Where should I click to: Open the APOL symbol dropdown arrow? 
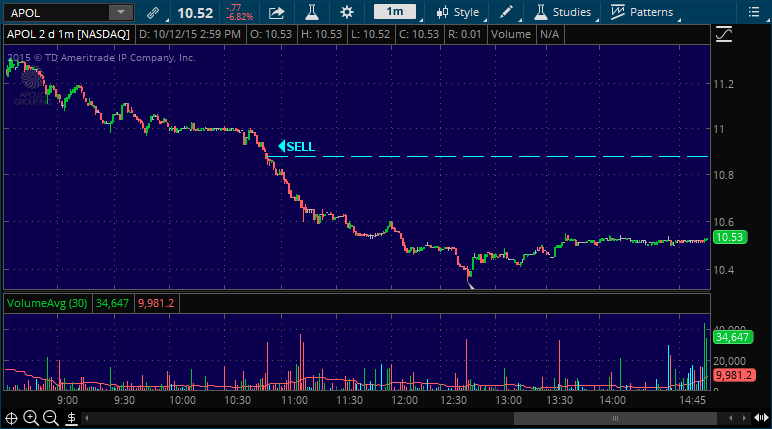[x=121, y=12]
